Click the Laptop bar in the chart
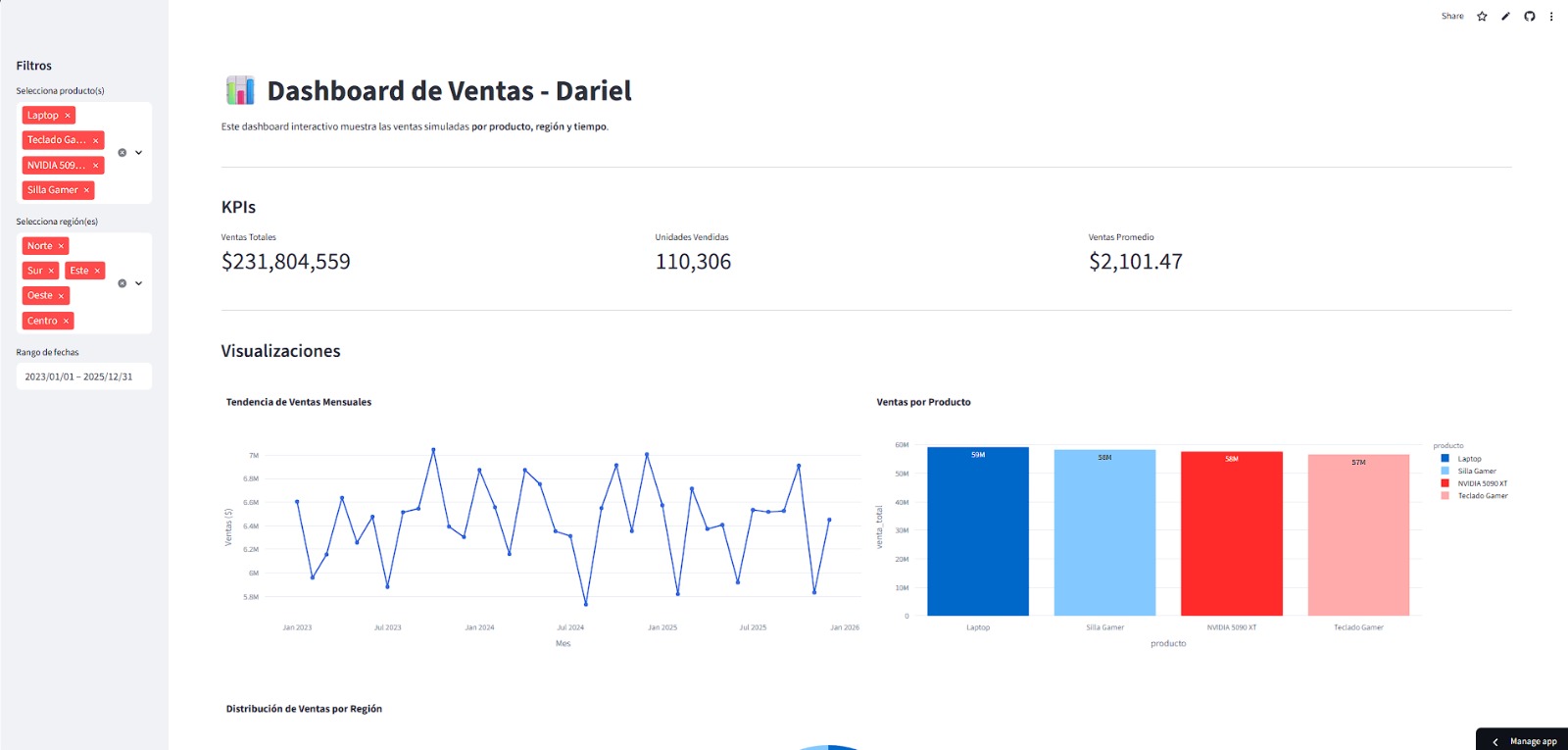 977,534
